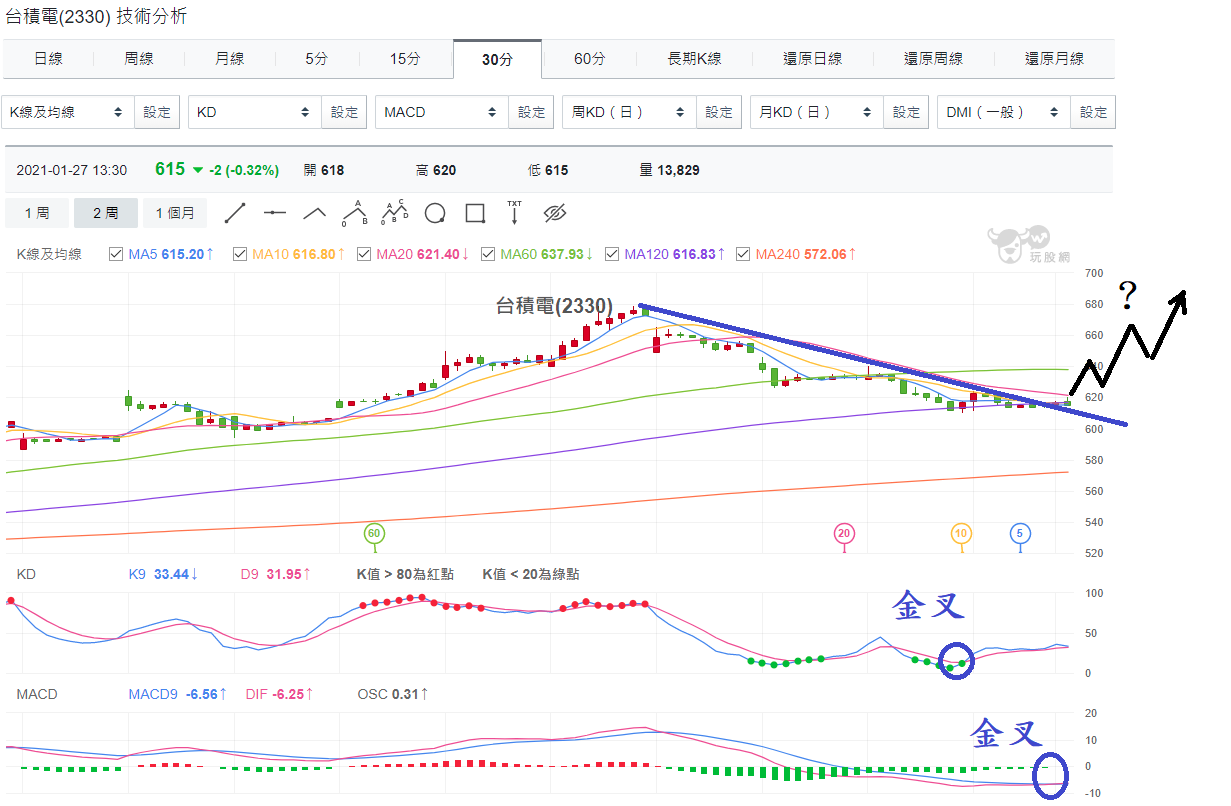Image resolution: width=1231 pixels, height=806 pixels.
Task: Click the MACD9 -6.56 value
Action: tap(178, 694)
